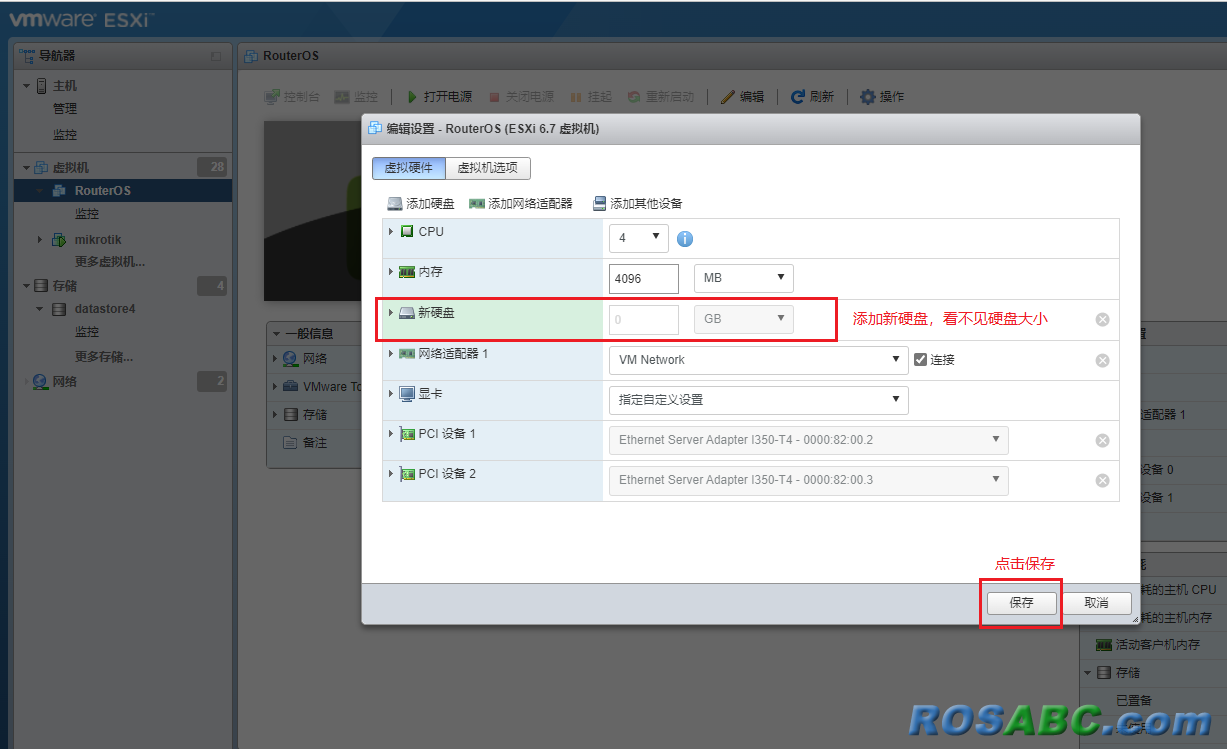Collapse the datastore4 node arrow in navigator
This screenshot has height=749, width=1227.
40,309
